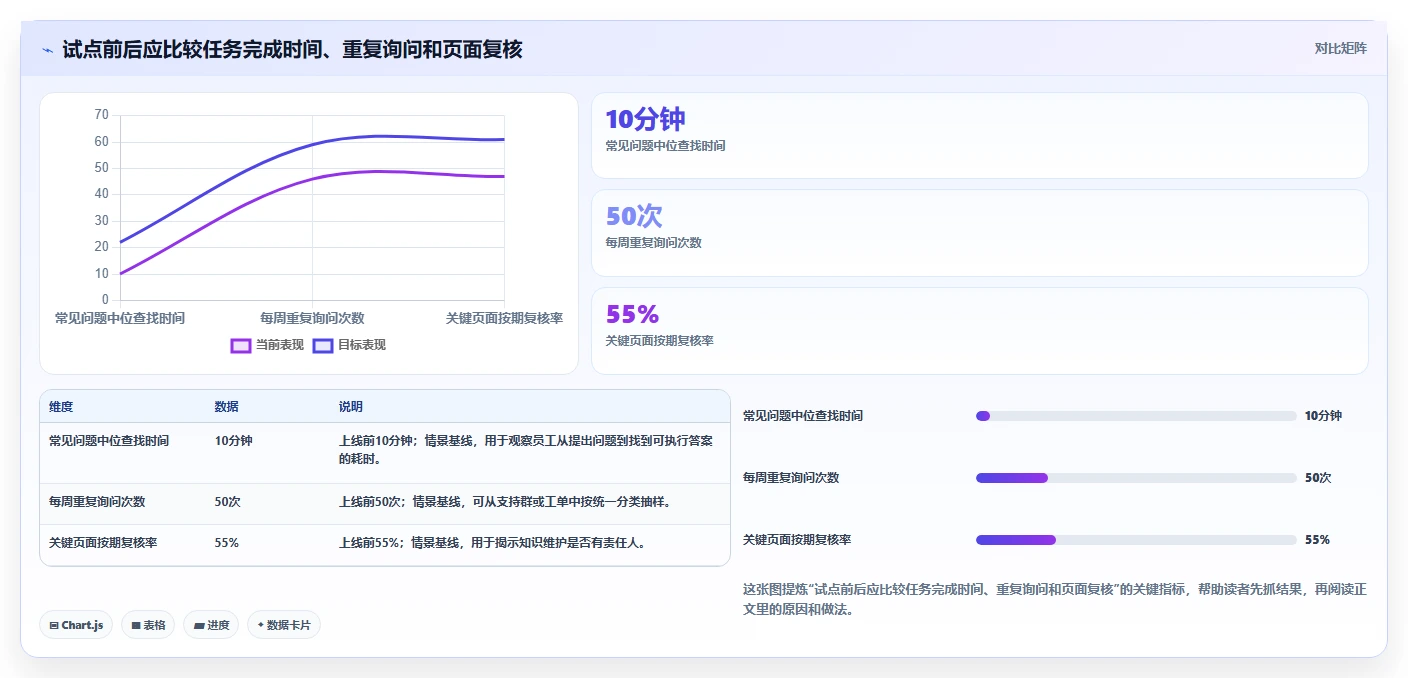Click the 对比矩阵 label
This screenshot has height=678, width=1408.
tap(1340, 48)
